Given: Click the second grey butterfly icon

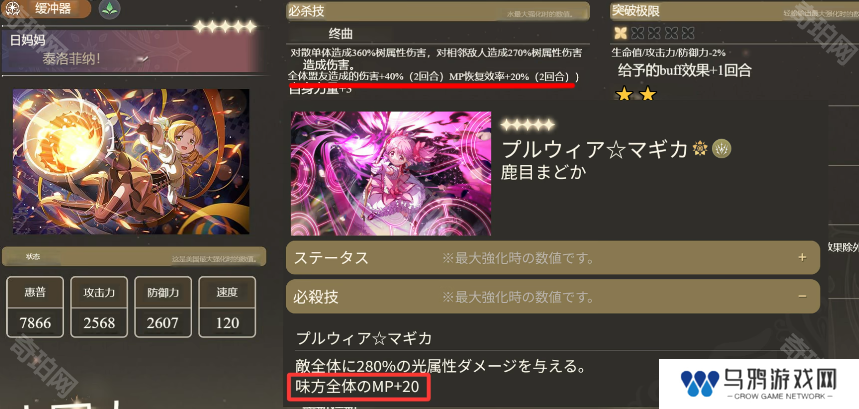Looking at the screenshot, I should tap(654, 33).
